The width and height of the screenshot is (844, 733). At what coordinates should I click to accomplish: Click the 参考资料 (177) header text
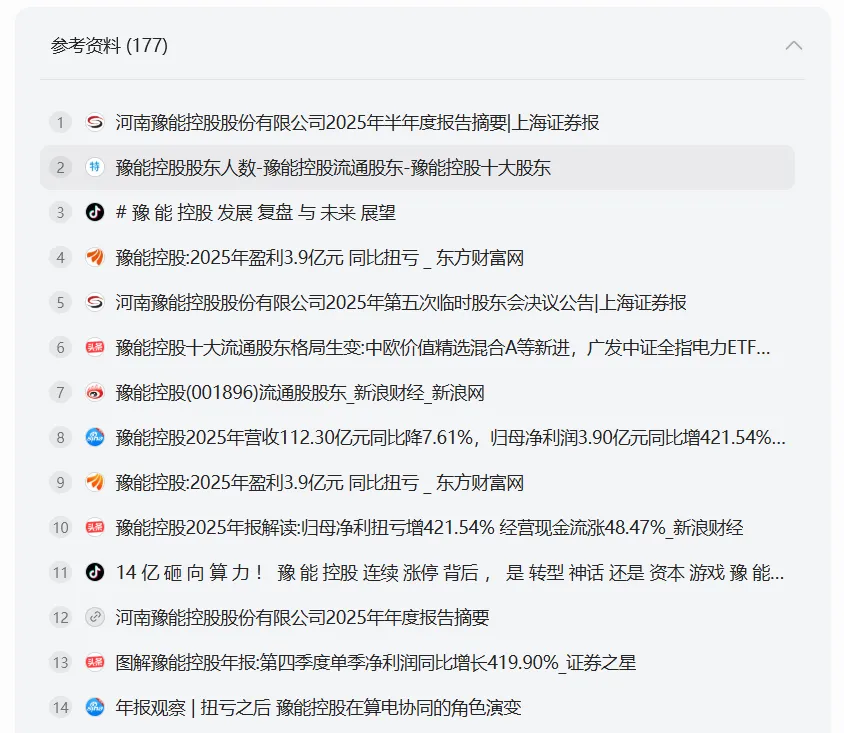pos(109,46)
